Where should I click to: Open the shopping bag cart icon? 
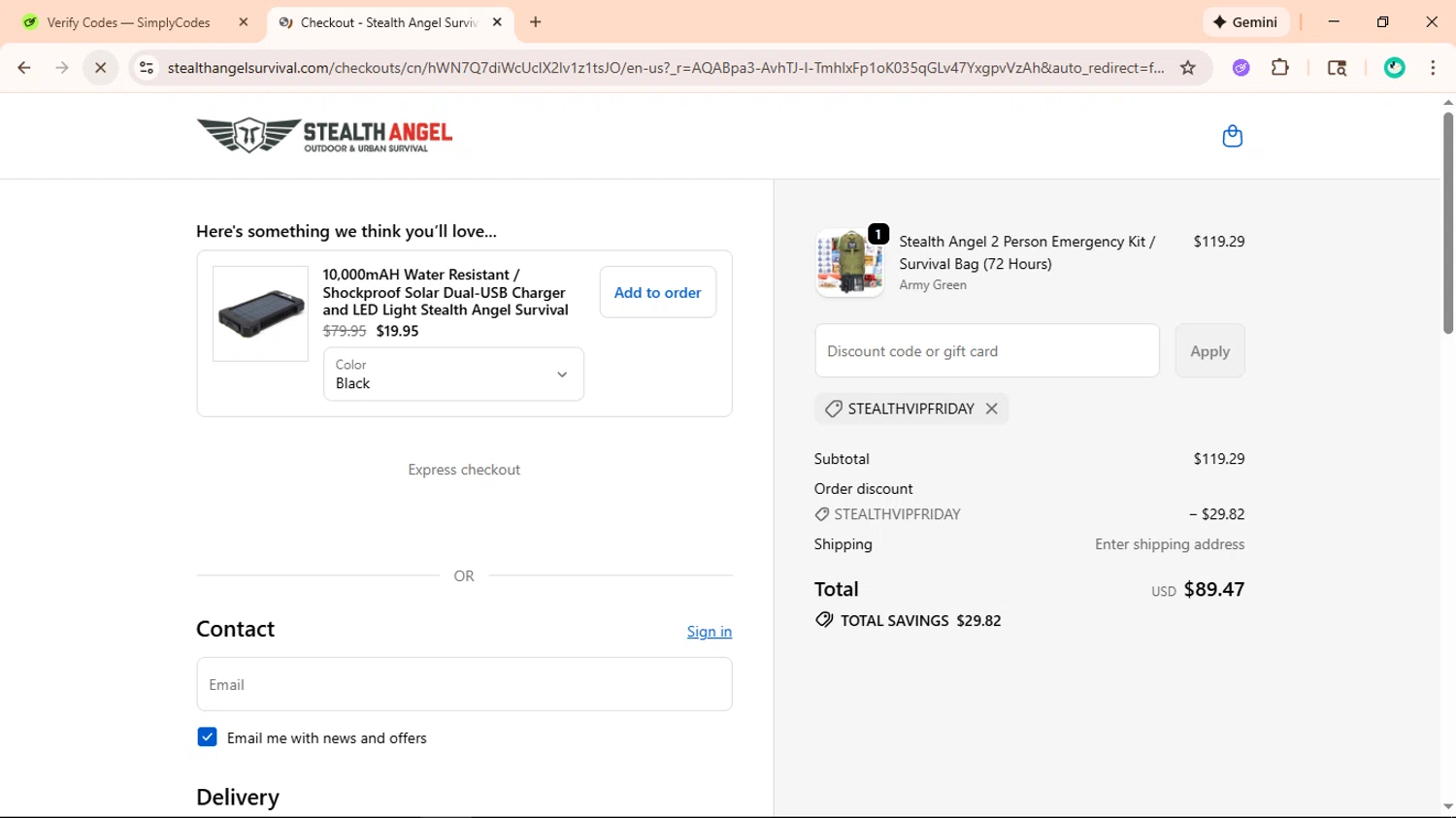click(1232, 136)
